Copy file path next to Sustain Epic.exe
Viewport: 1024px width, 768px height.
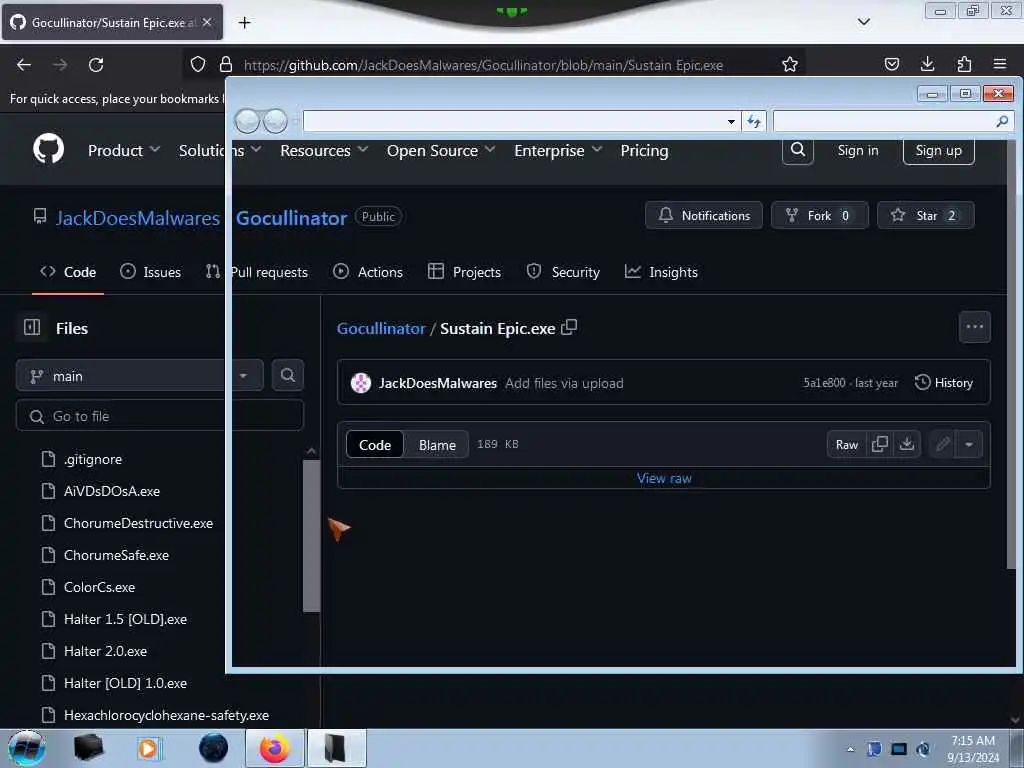pos(569,327)
